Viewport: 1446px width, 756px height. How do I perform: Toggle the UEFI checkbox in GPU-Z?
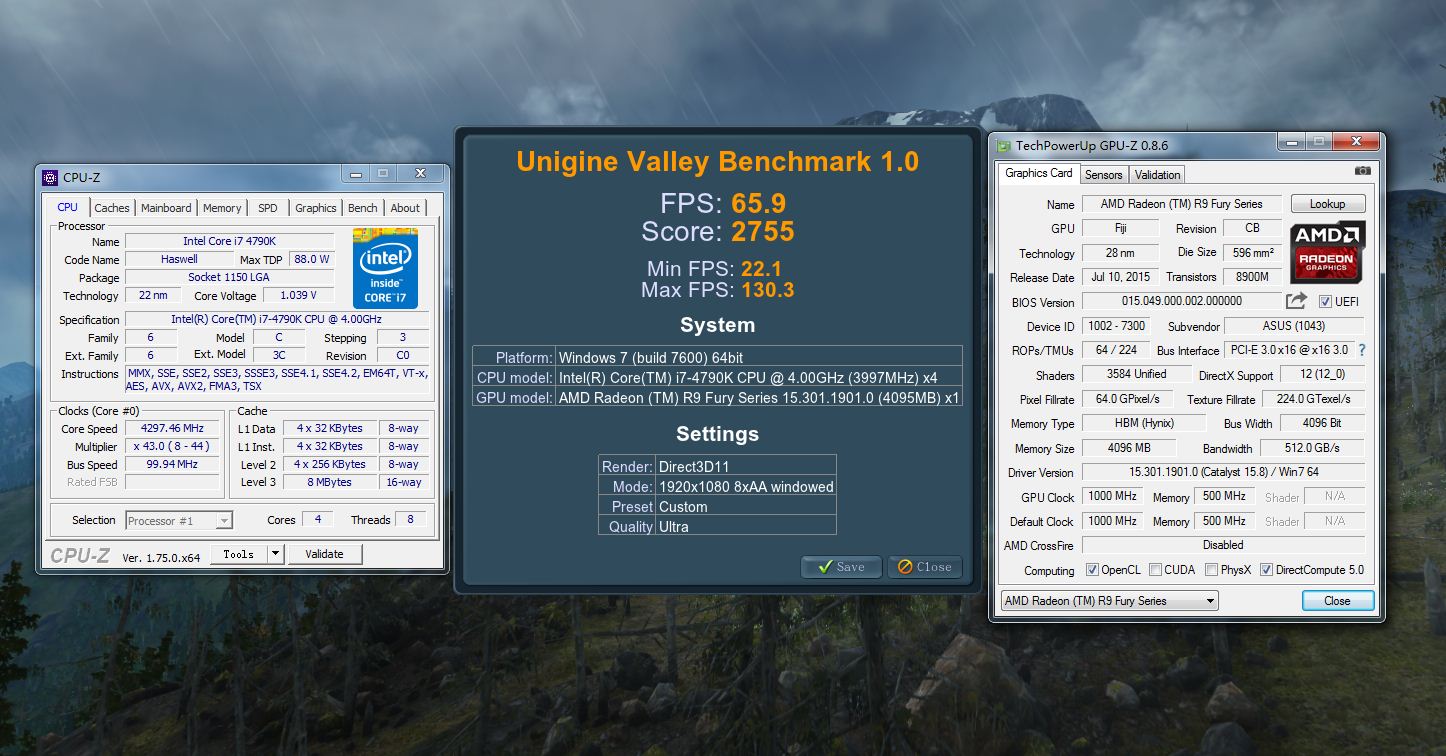click(x=1325, y=301)
